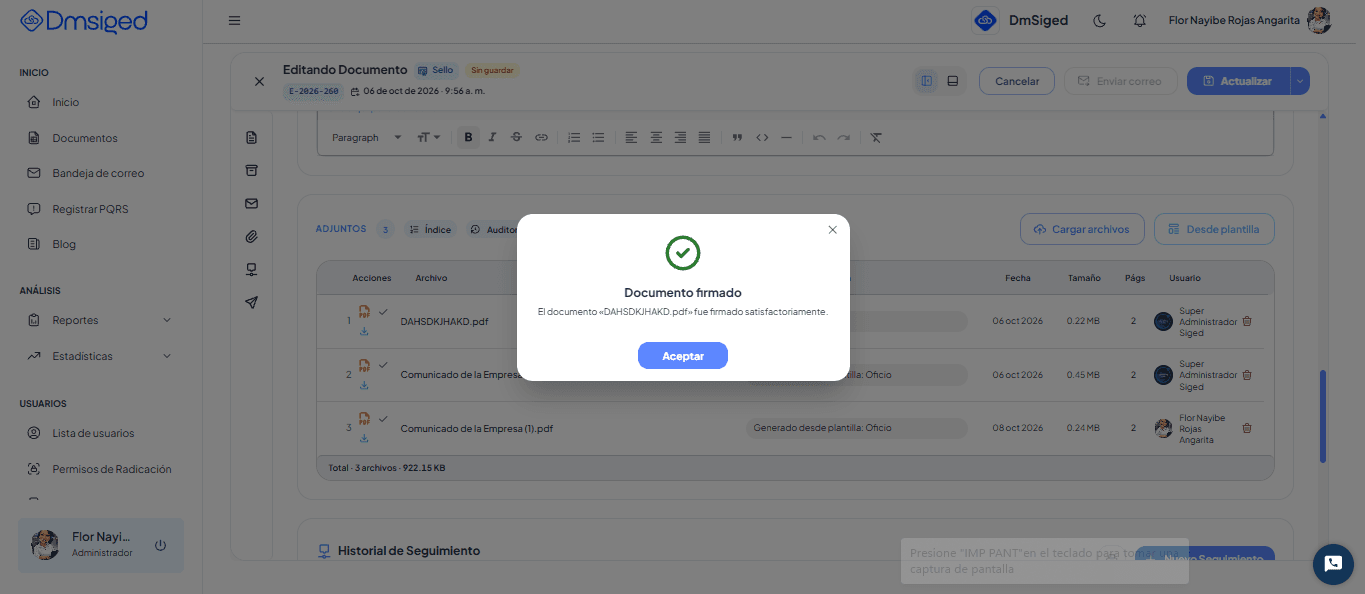Click the Sello badge

[436, 70]
